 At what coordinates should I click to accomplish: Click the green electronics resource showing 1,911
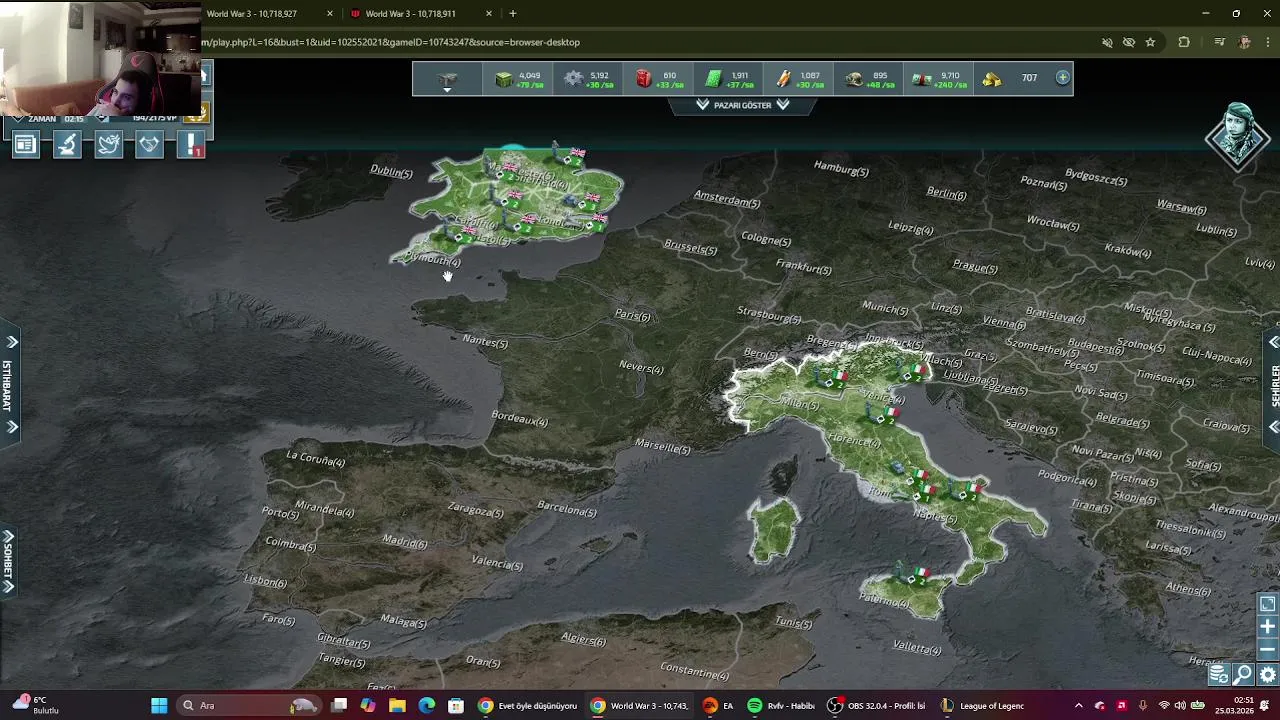pyautogui.click(x=729, y=79)
